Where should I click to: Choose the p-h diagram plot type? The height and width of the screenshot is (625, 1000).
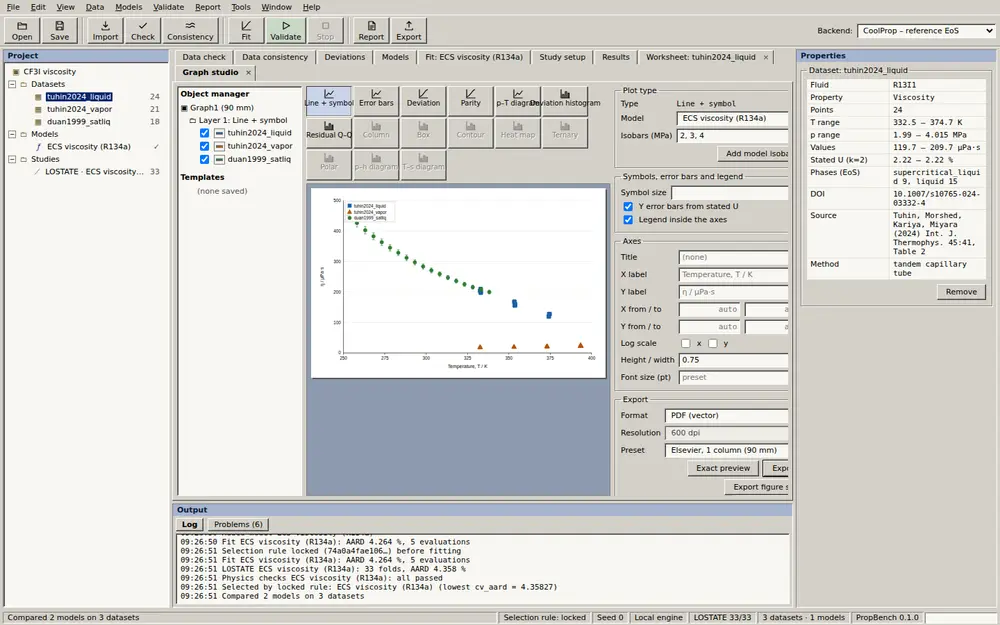[x=376, y=165]
